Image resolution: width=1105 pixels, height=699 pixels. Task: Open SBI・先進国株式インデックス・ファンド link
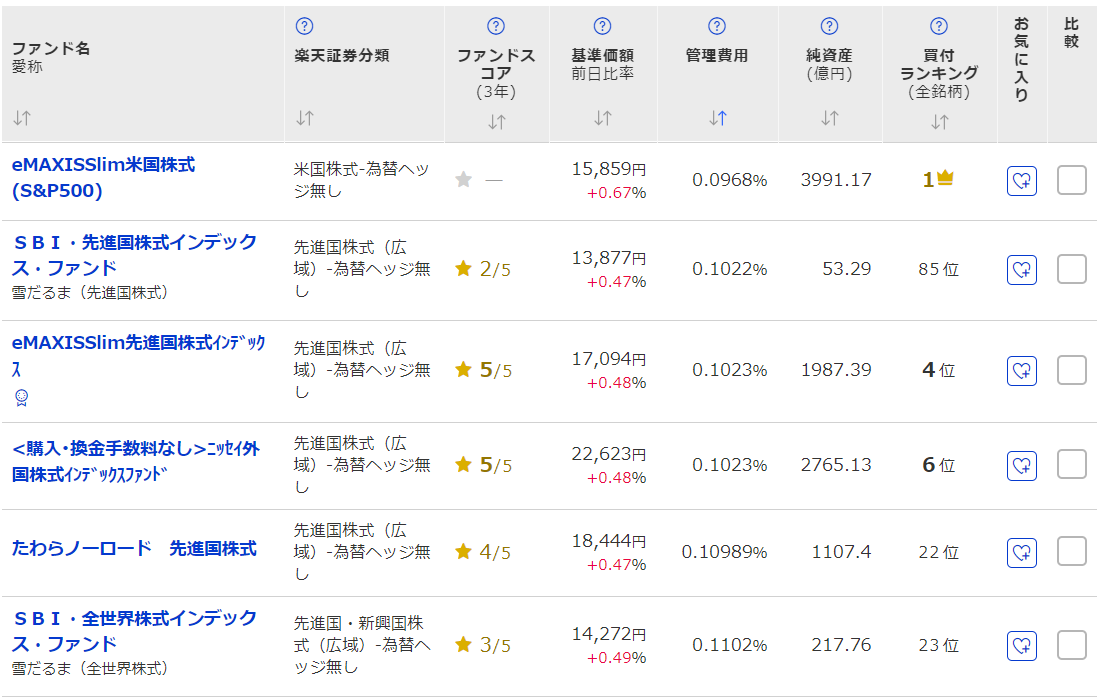tap(135, 255)
